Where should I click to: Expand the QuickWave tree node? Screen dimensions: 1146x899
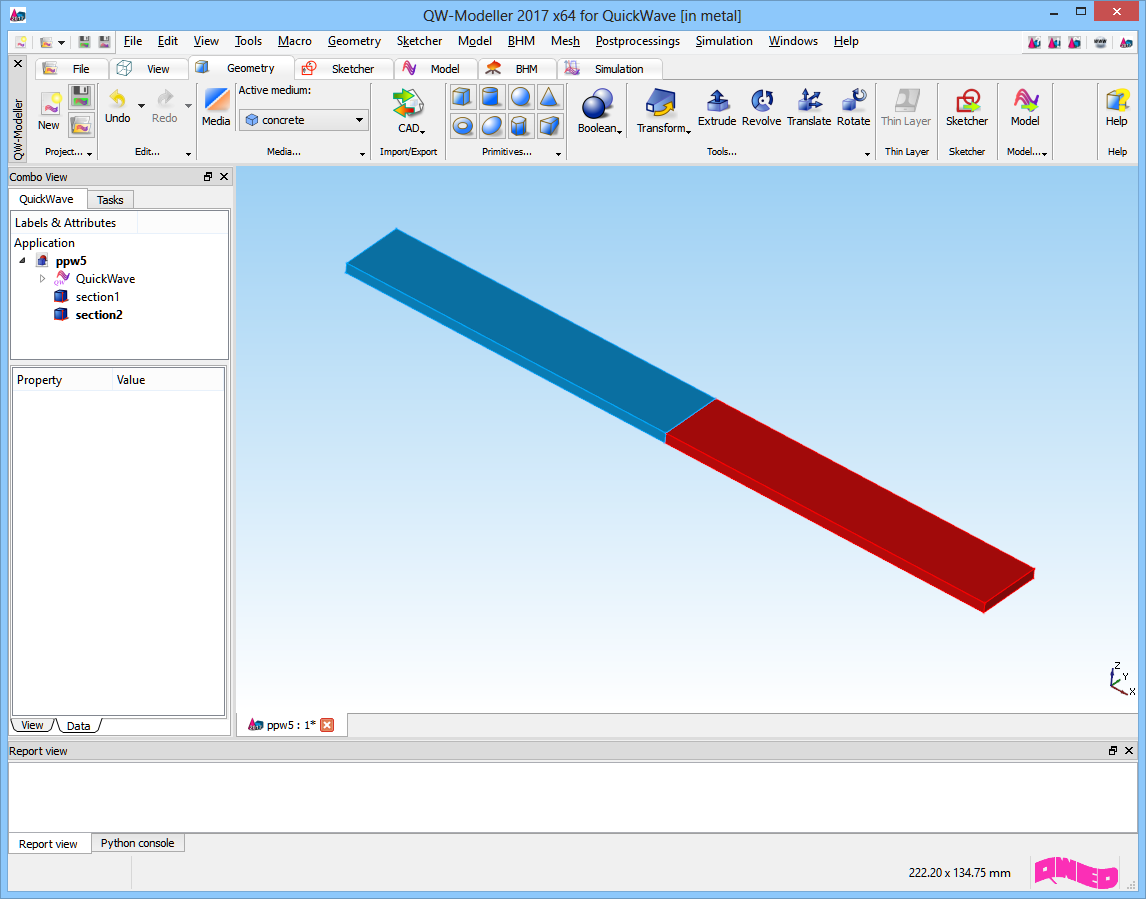point(42,278)
